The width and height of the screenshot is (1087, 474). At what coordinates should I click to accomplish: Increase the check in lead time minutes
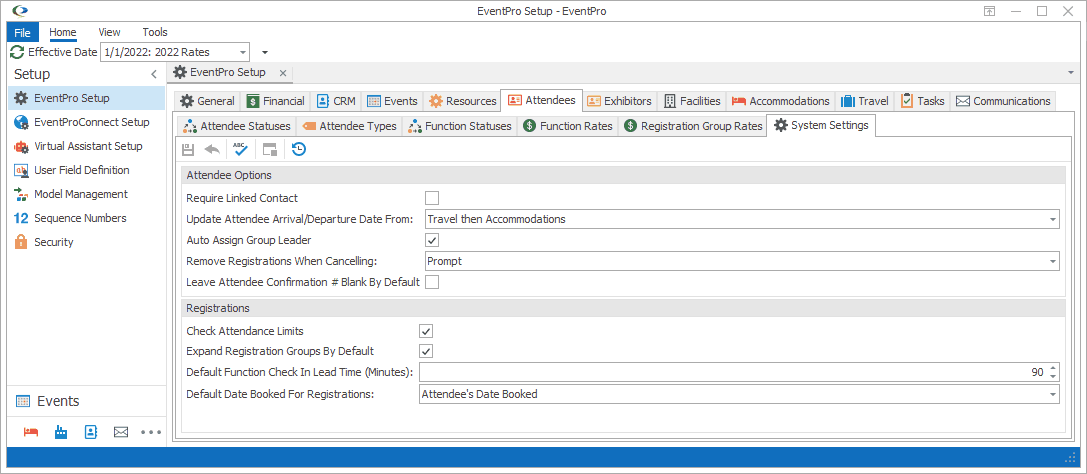point(1053,369)
